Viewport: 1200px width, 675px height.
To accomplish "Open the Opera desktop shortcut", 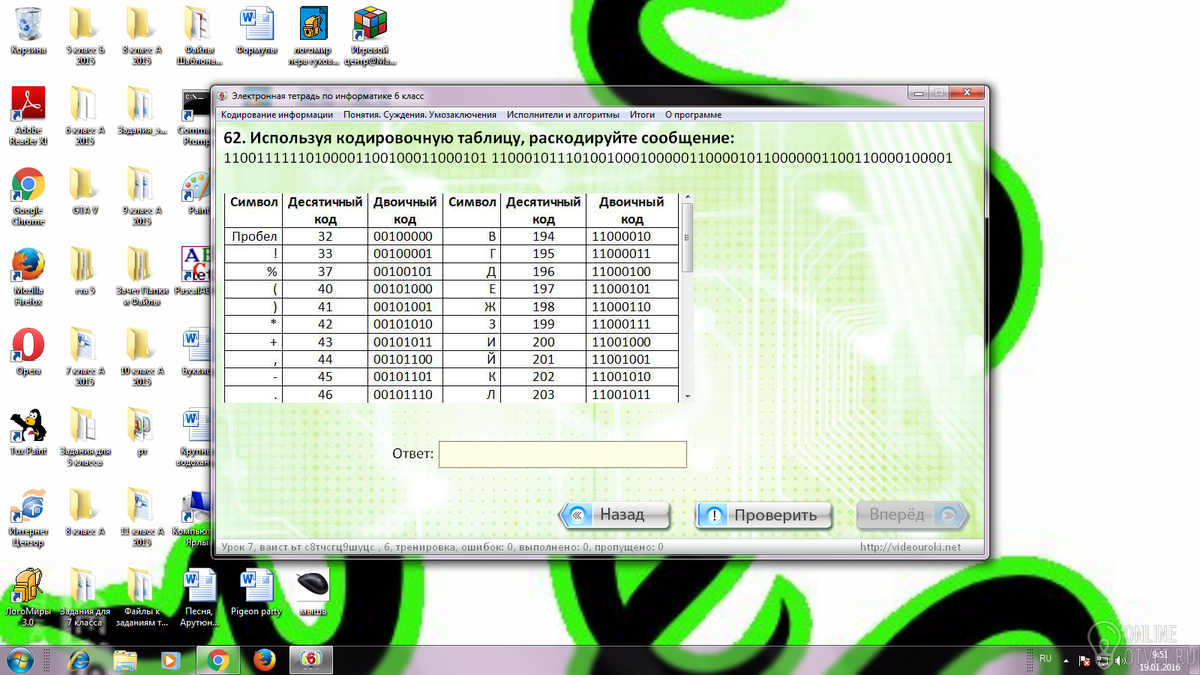I will coord(27,351).
